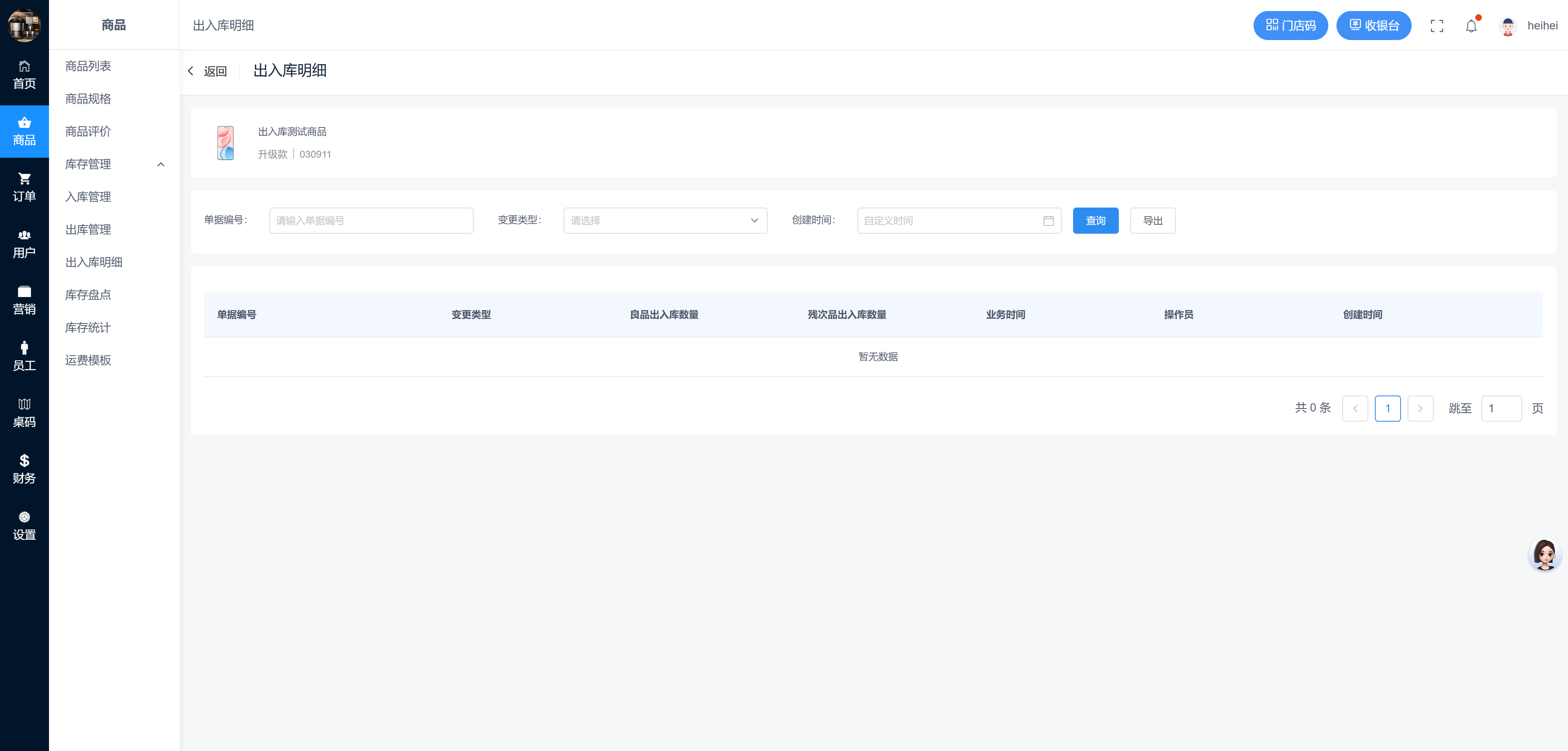
Task: Open the 变更类型 dropdown
Action: tap(665, 221)
